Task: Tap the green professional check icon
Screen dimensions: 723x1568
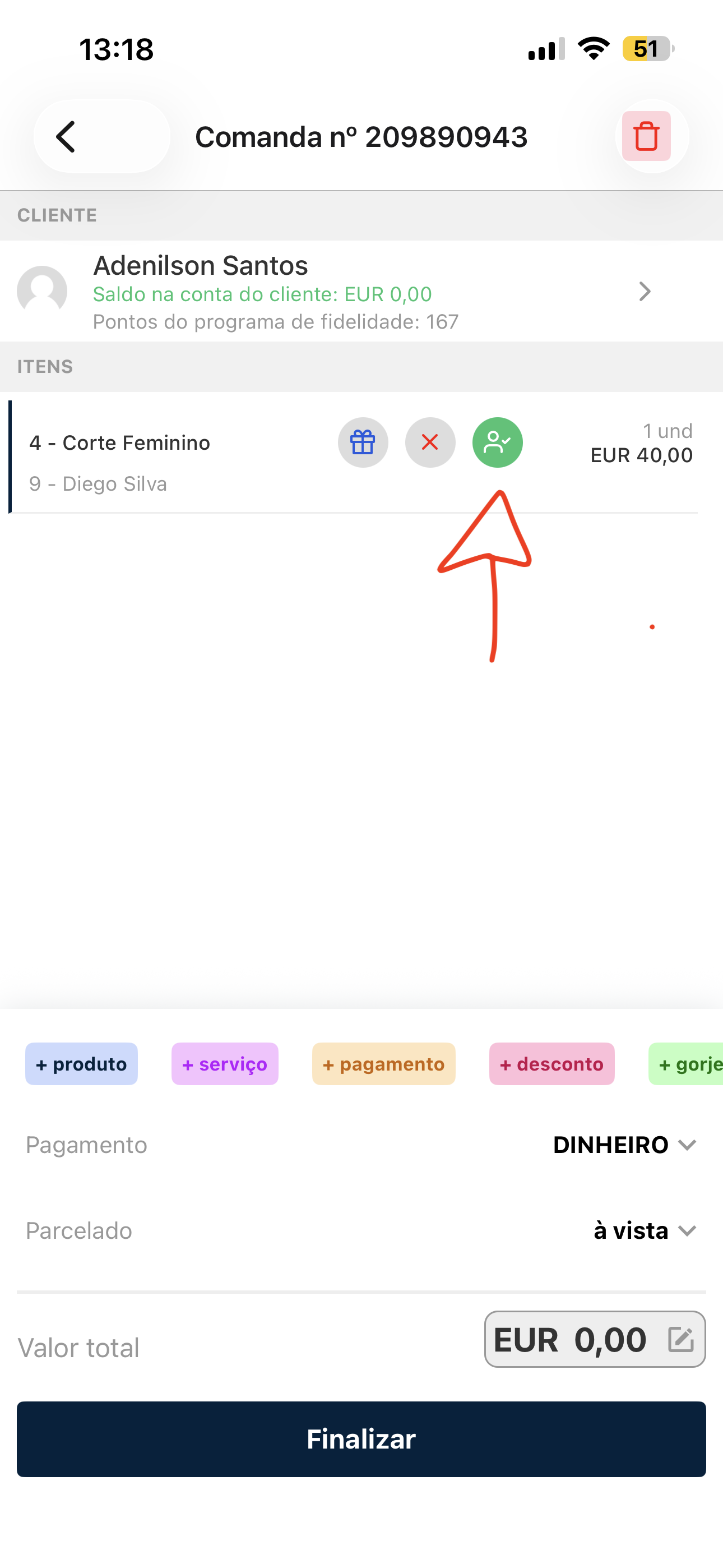Action: tap(497, 442)
